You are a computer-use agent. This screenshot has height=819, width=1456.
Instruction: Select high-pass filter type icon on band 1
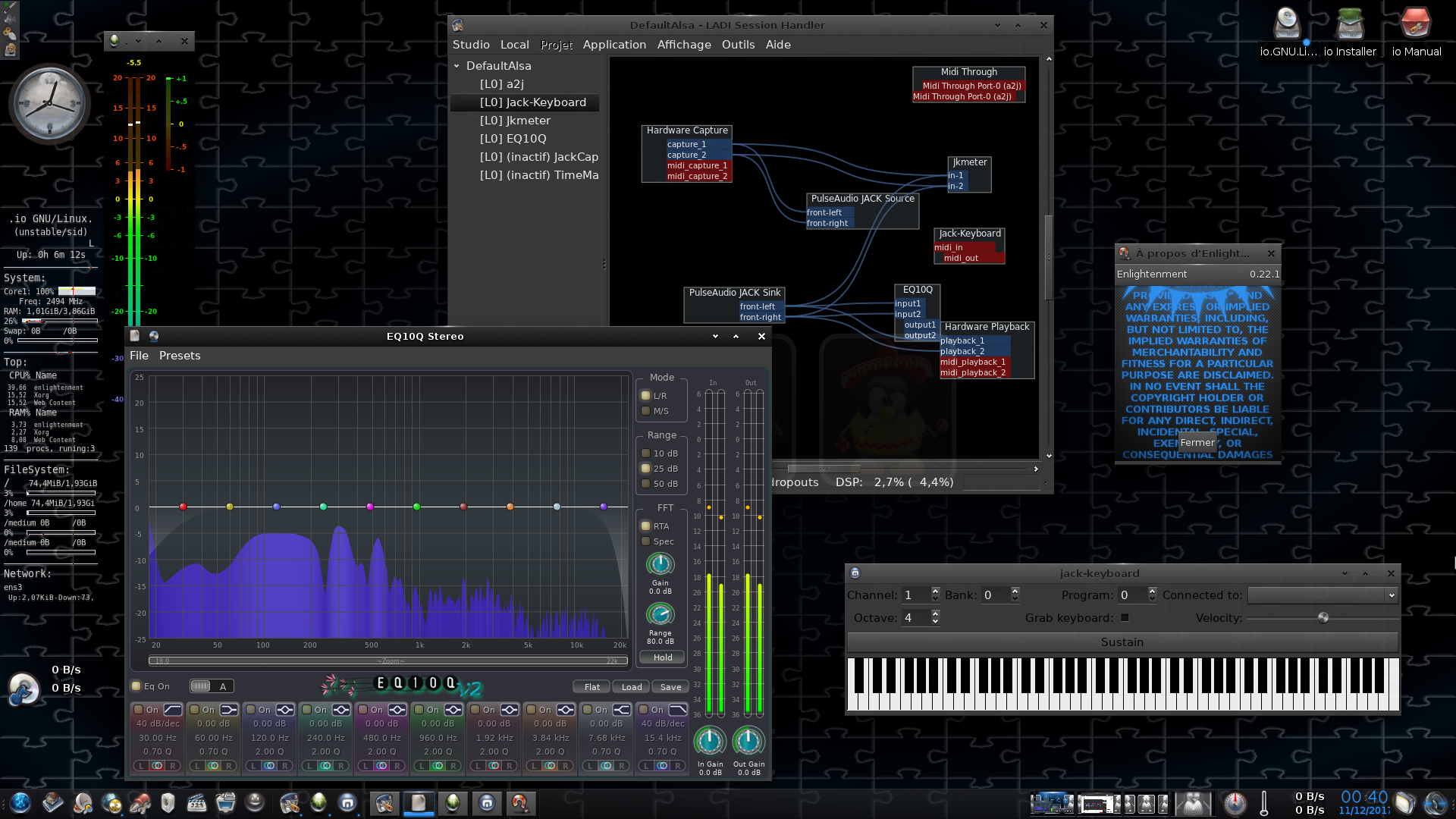(173, 710)
